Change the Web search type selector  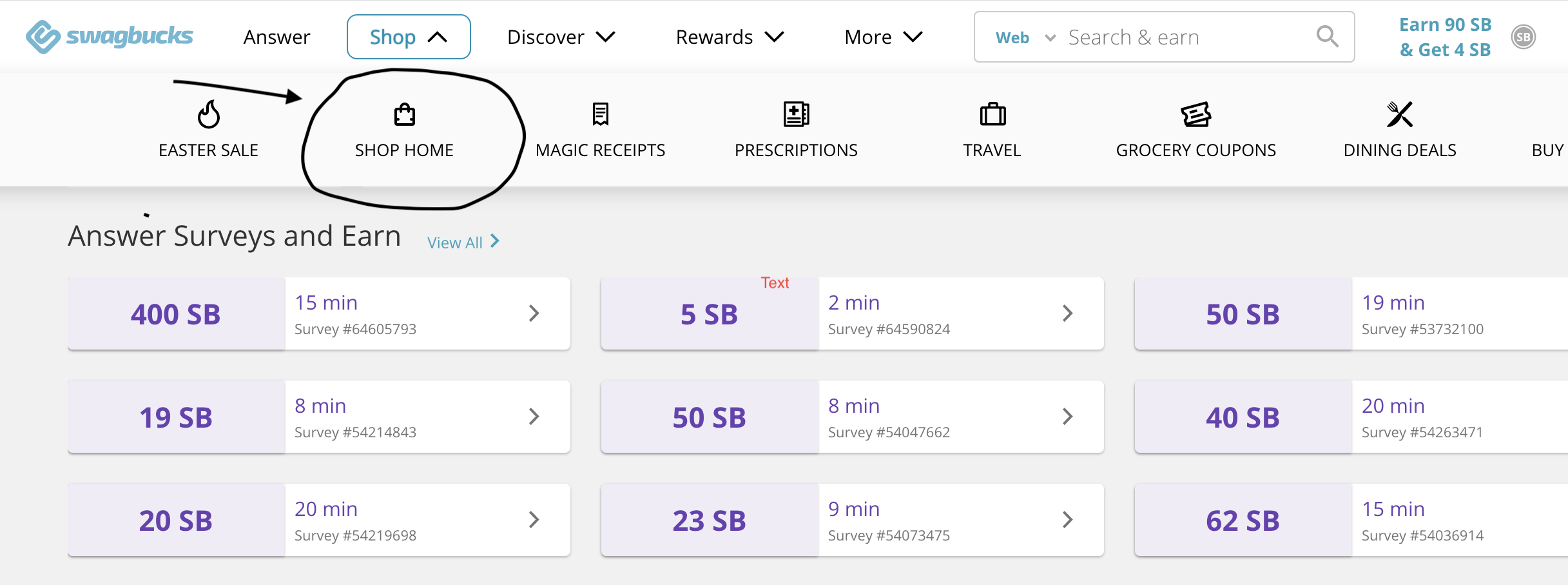[1024, 37]
